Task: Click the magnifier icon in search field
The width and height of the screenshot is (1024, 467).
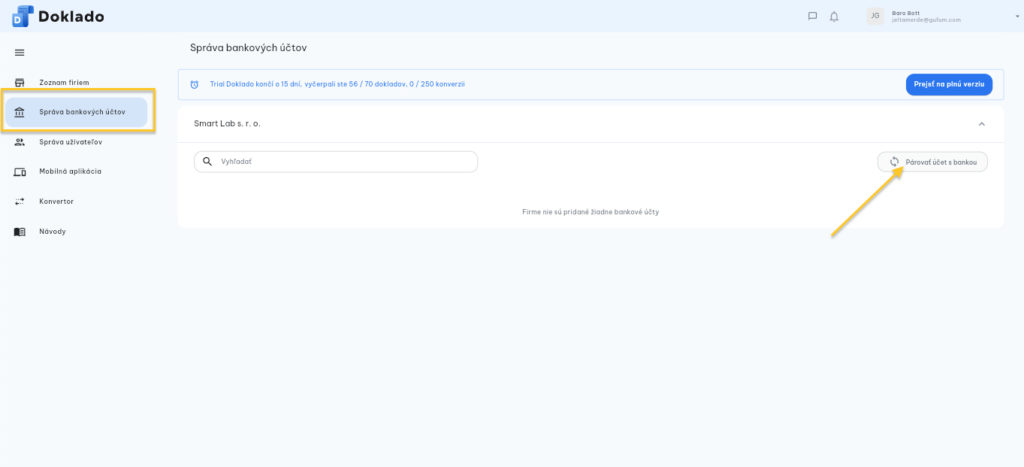Action: pos(208,161)
